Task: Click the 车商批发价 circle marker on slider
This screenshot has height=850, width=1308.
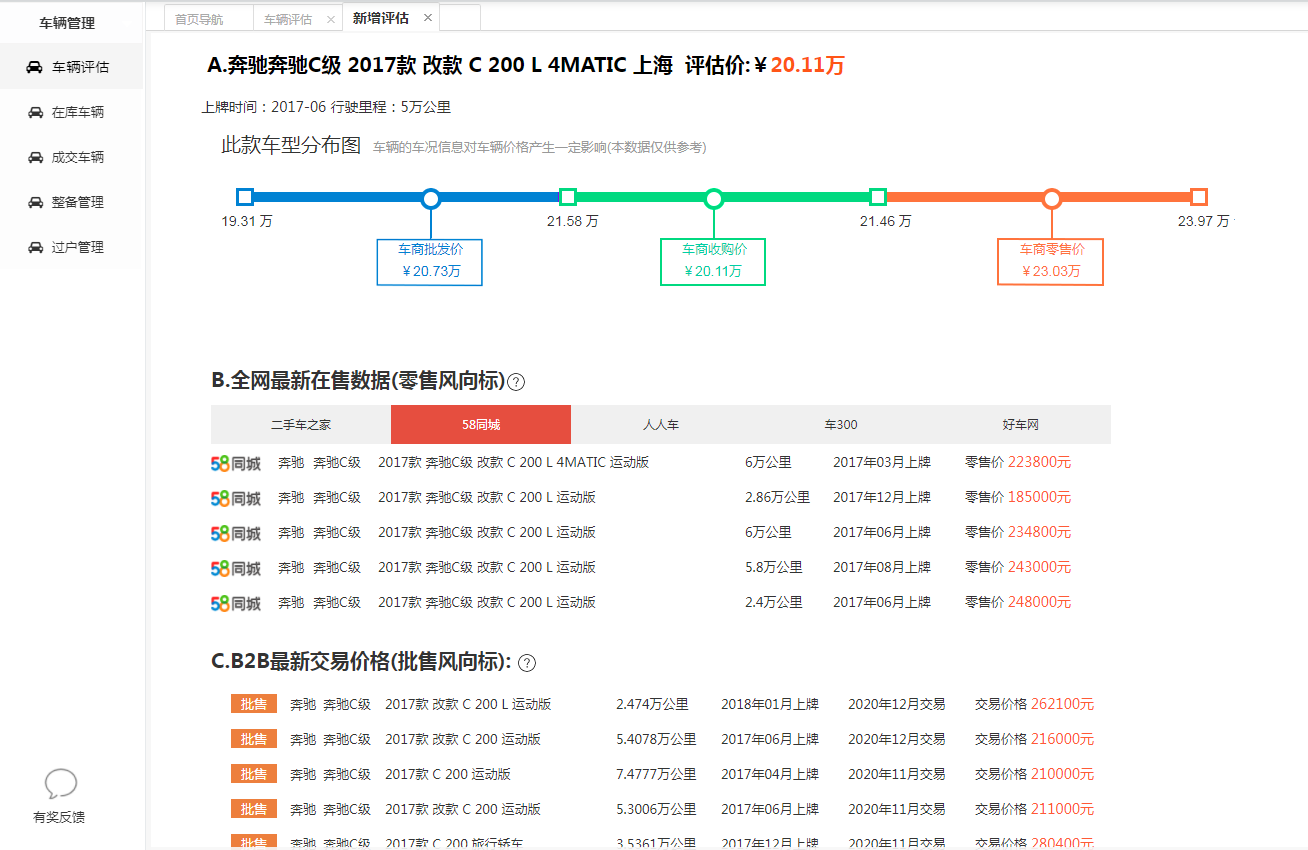Action: pos(431,198)
